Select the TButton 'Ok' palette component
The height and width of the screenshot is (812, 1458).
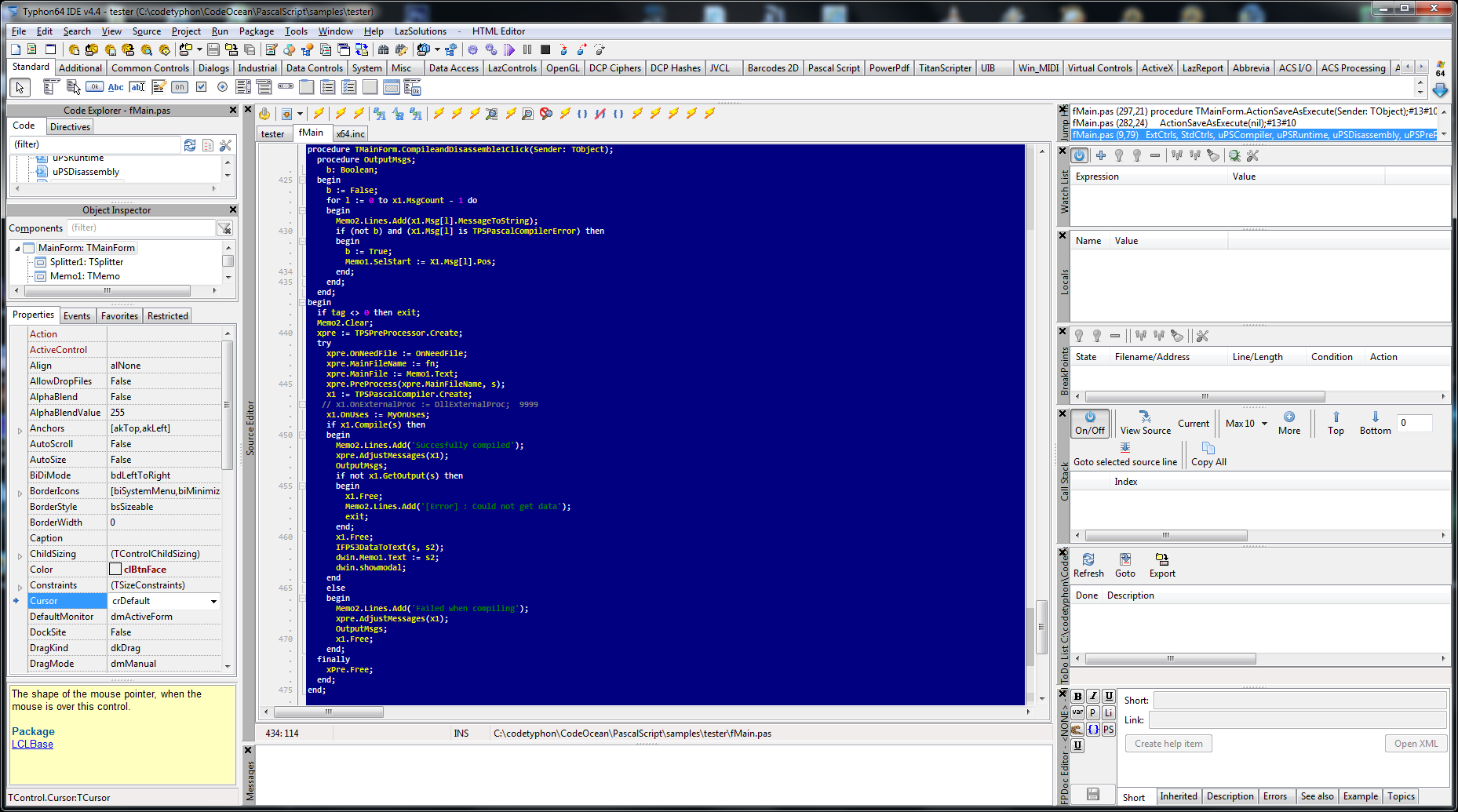point(95,87)
